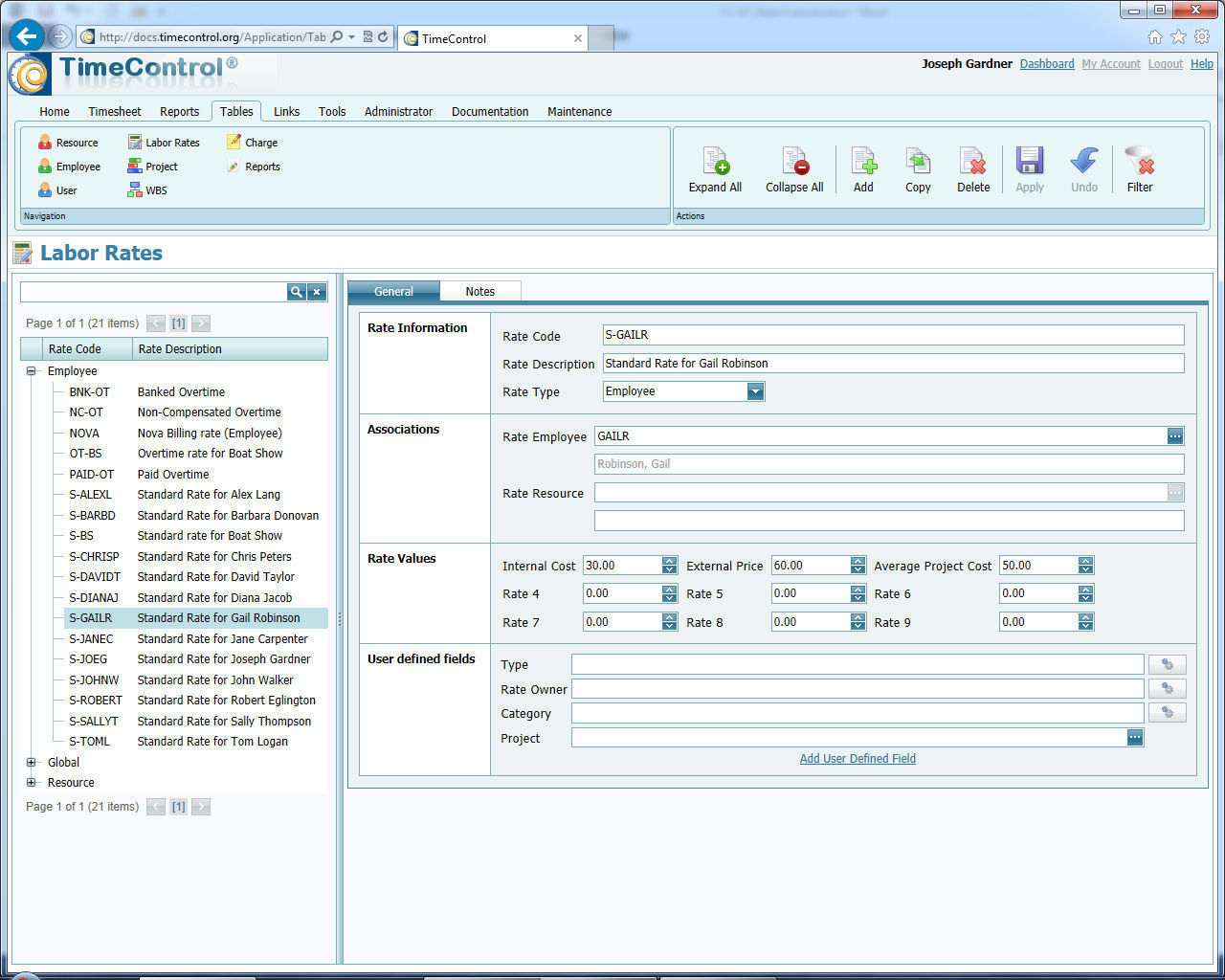This screenshot has width=1225, height=980.
Task: Browse for Project user field with ellipsis button
Action: [x=1135, y=738]
